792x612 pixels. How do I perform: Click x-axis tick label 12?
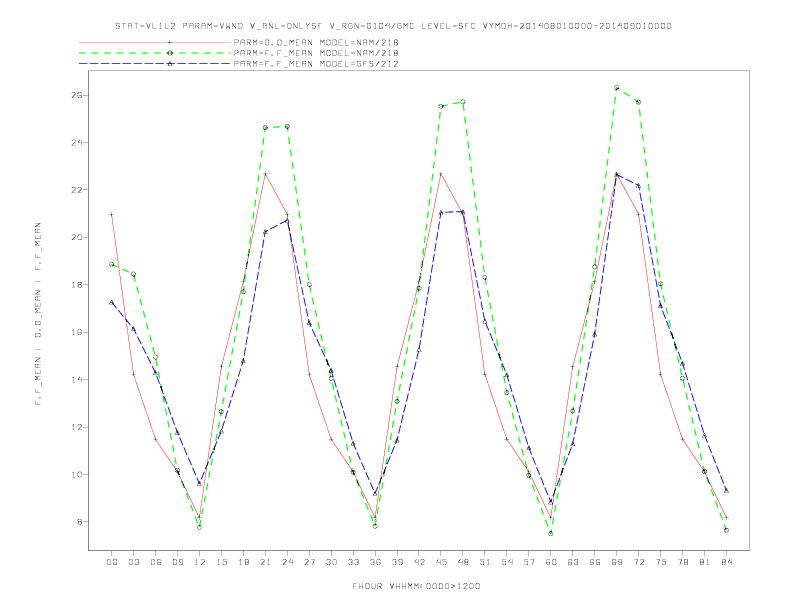200,562
